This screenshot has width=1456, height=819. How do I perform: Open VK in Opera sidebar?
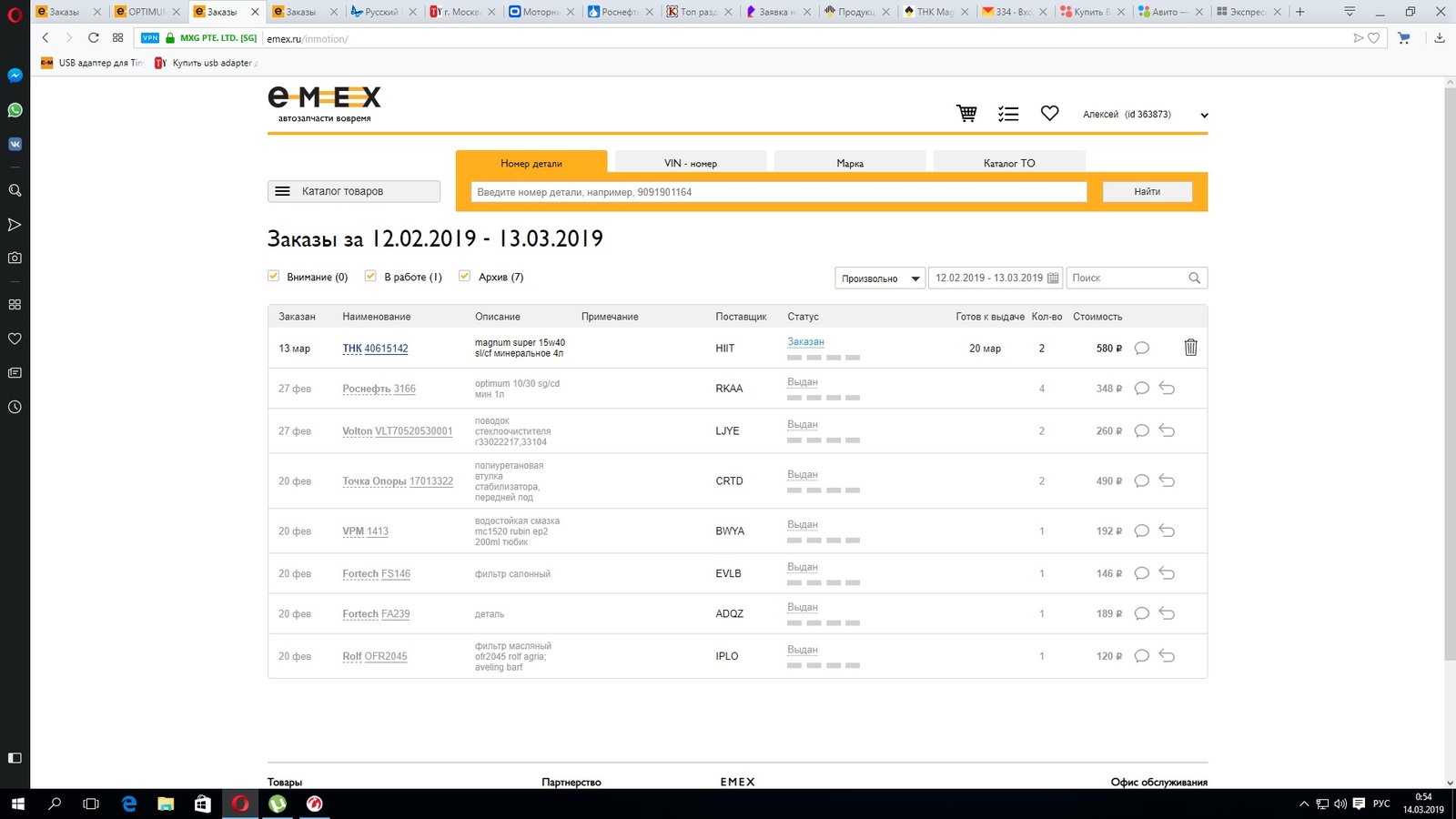coord(15,144)
